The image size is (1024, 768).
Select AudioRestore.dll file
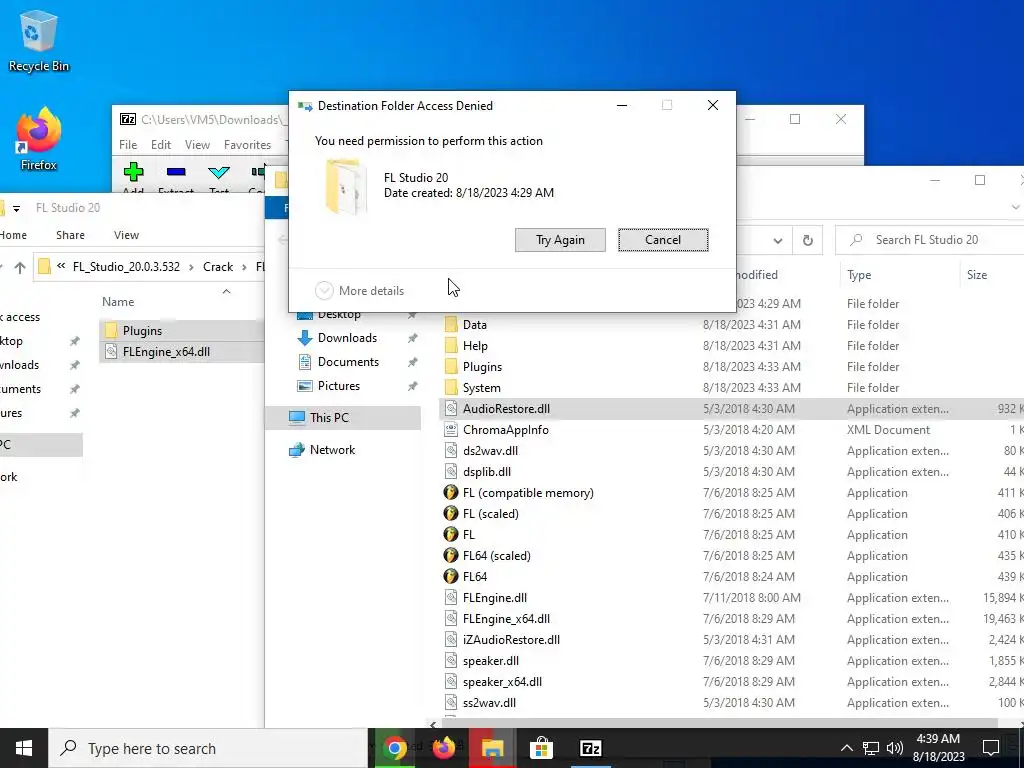click(x=506, y=409)
